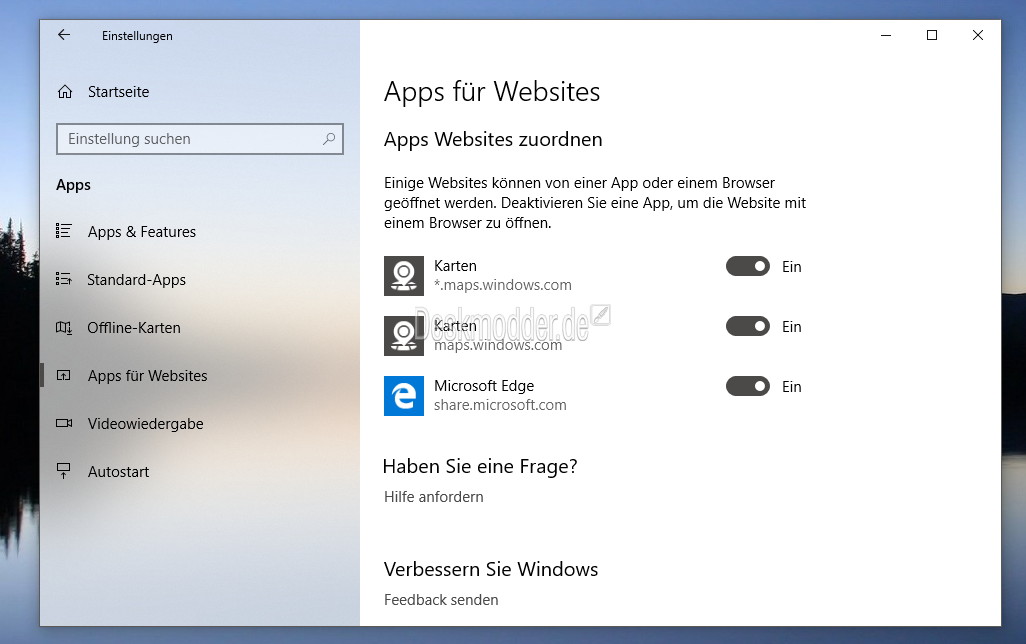Screen dimensions: 1026x644
Task: Click the Standard-Apps icon
Action: click(63, 279)
